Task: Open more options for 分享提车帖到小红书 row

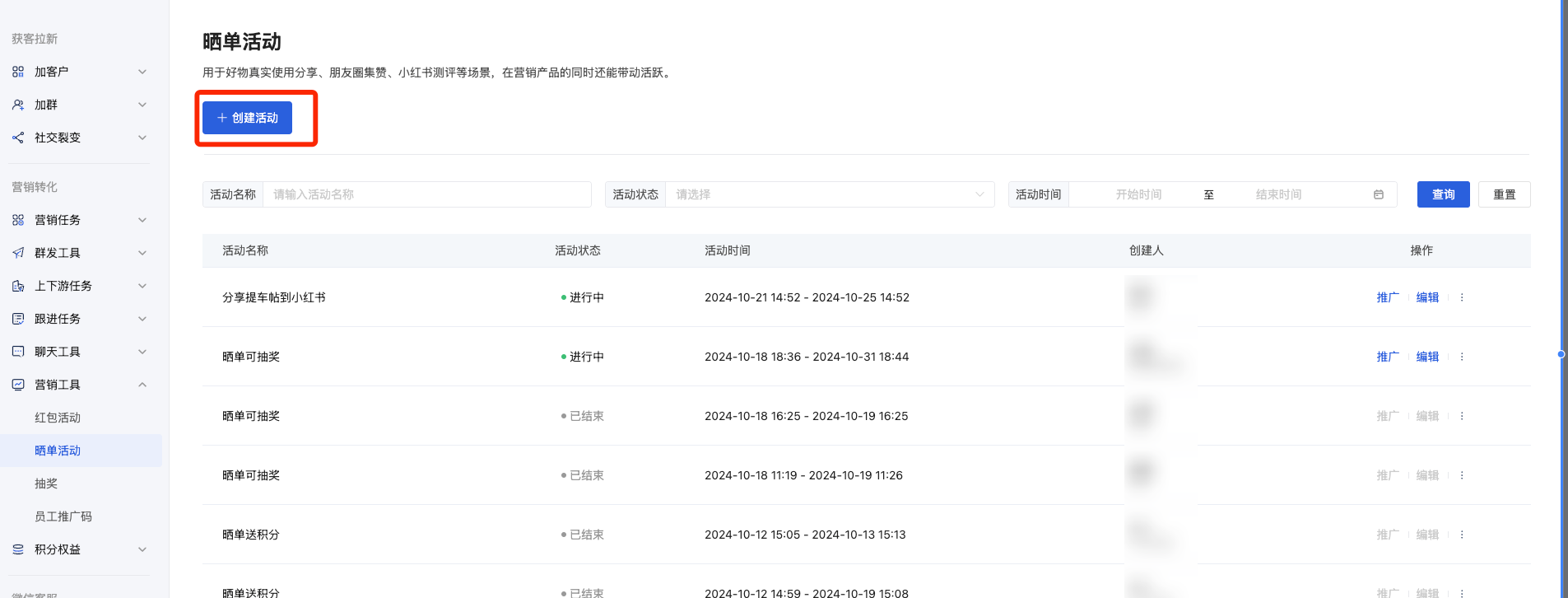Action: 1462,297
